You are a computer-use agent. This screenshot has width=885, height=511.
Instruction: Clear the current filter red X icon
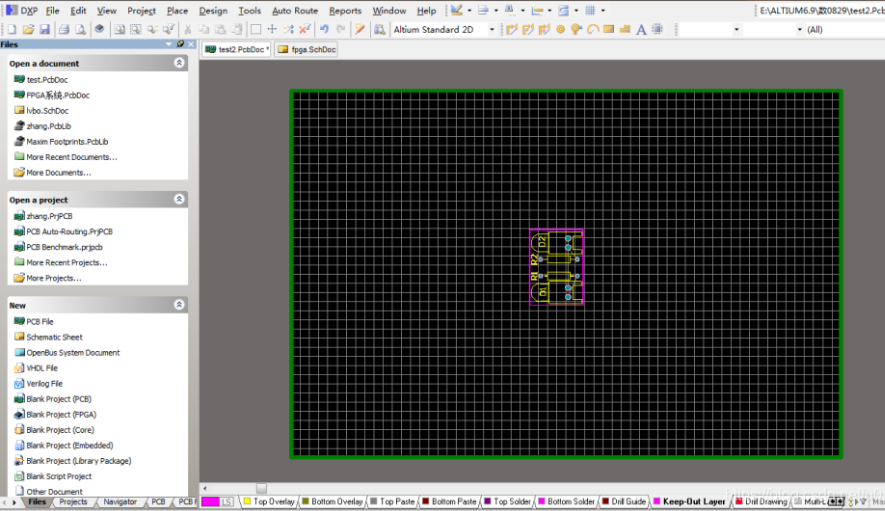305,29
